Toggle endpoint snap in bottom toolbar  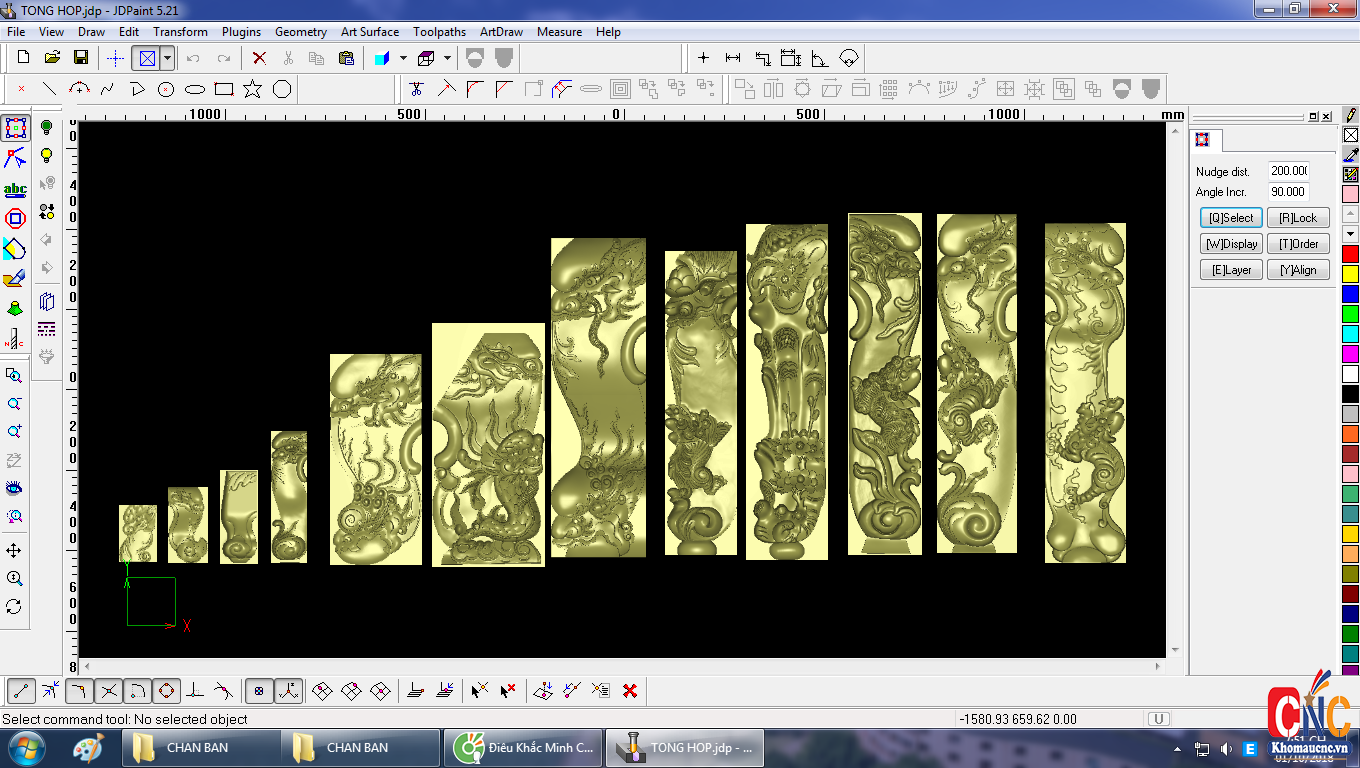(x=21, y=690)
